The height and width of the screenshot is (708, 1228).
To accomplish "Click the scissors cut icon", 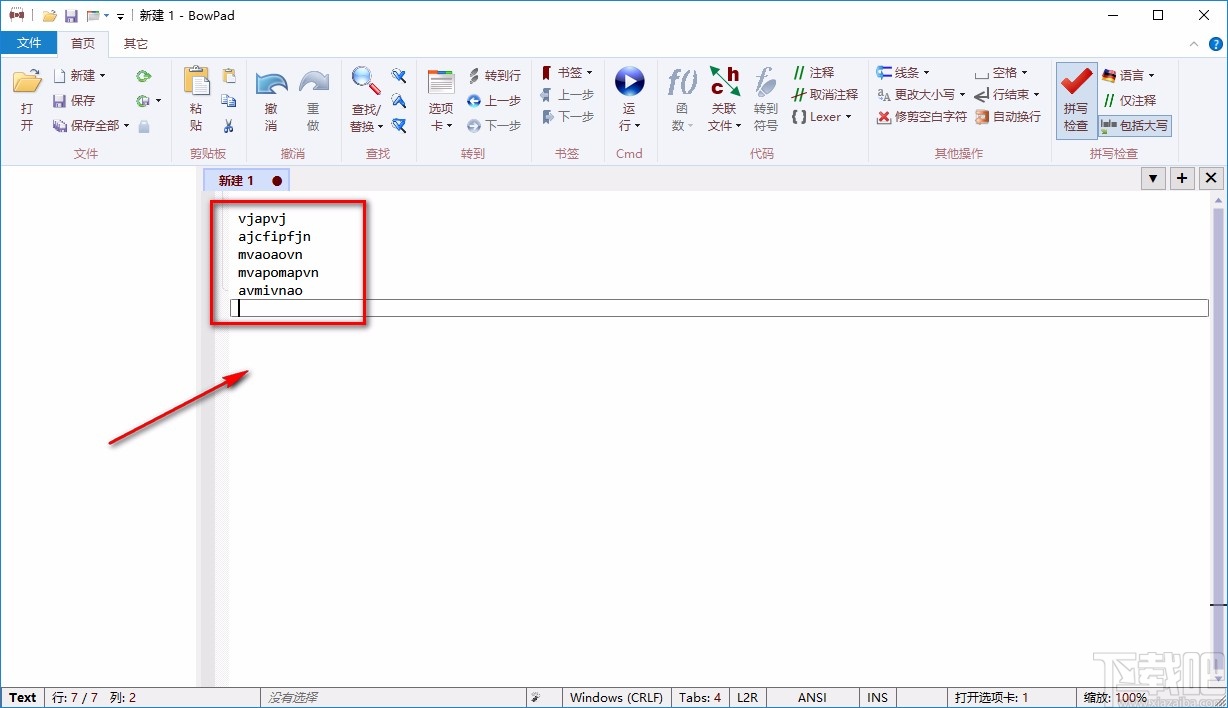I will click(x=229, y=126).
